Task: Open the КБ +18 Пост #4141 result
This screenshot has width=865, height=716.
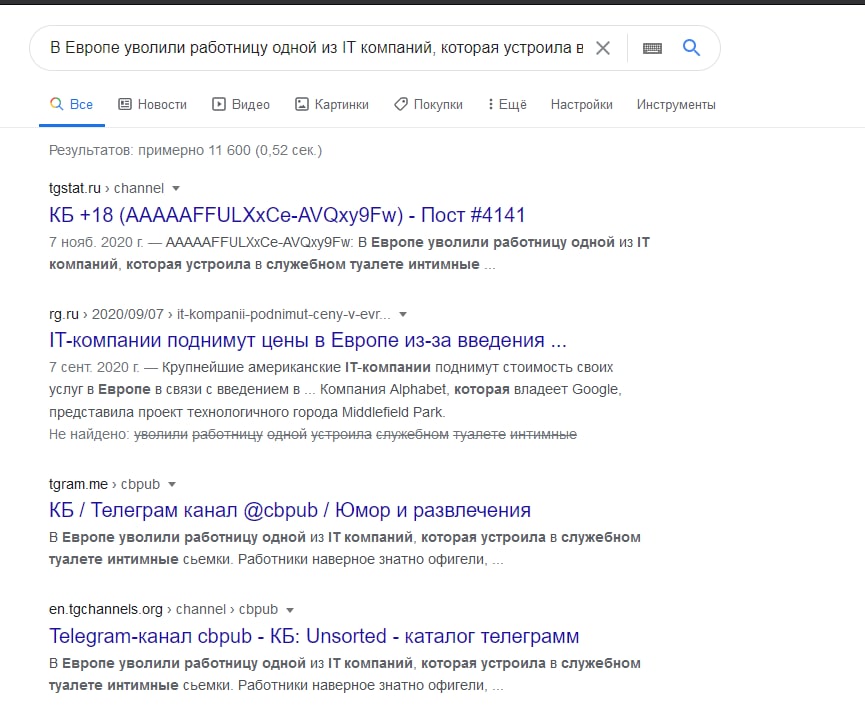Action: coord(287,215)
